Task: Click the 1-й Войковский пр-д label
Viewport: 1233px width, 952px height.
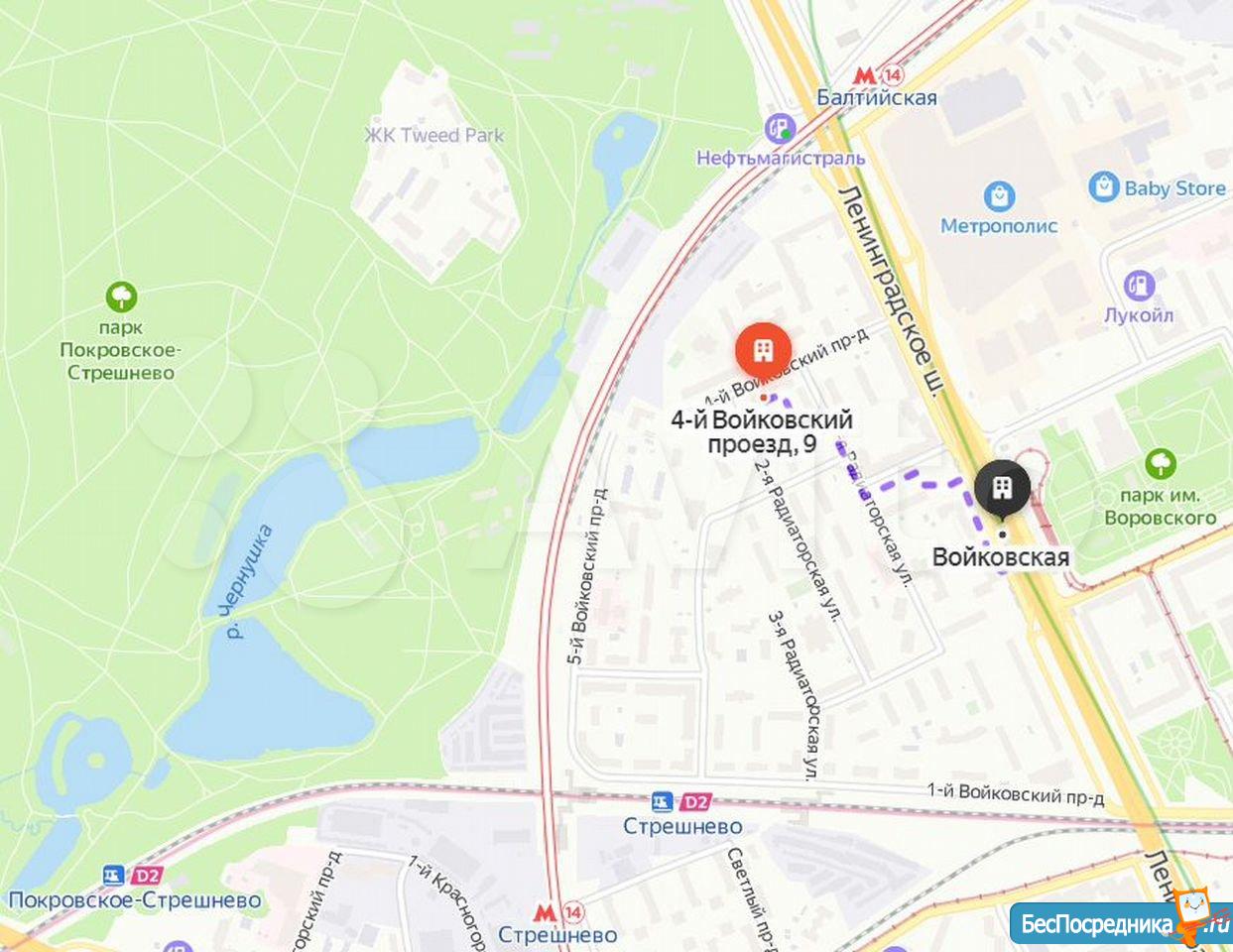Action: pos(1016,793)
